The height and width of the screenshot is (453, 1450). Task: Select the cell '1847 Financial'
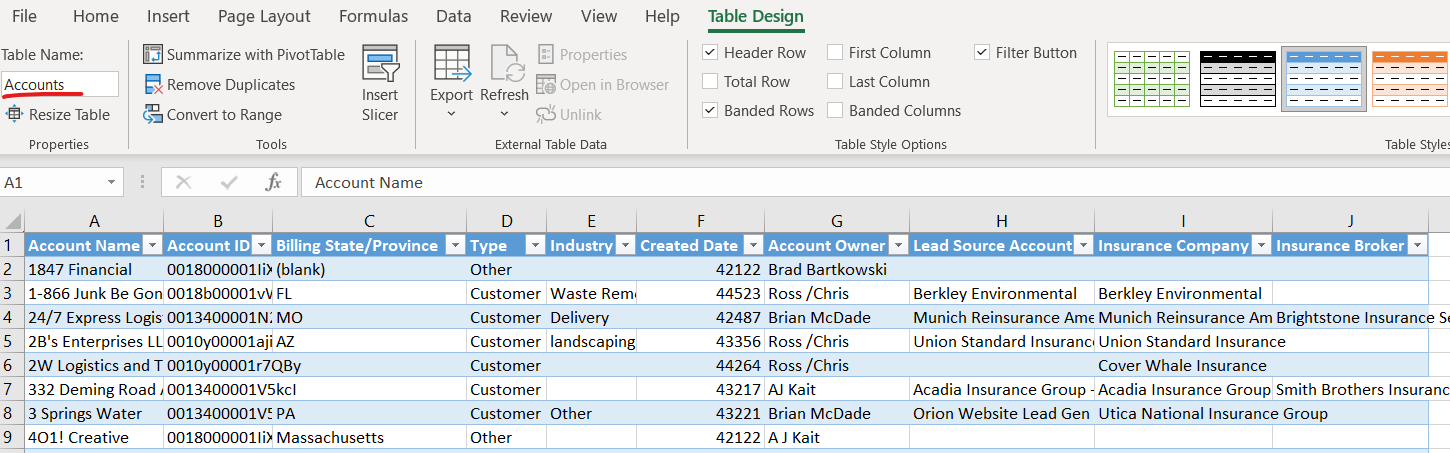pyautogui.click(x=94, y=269)
